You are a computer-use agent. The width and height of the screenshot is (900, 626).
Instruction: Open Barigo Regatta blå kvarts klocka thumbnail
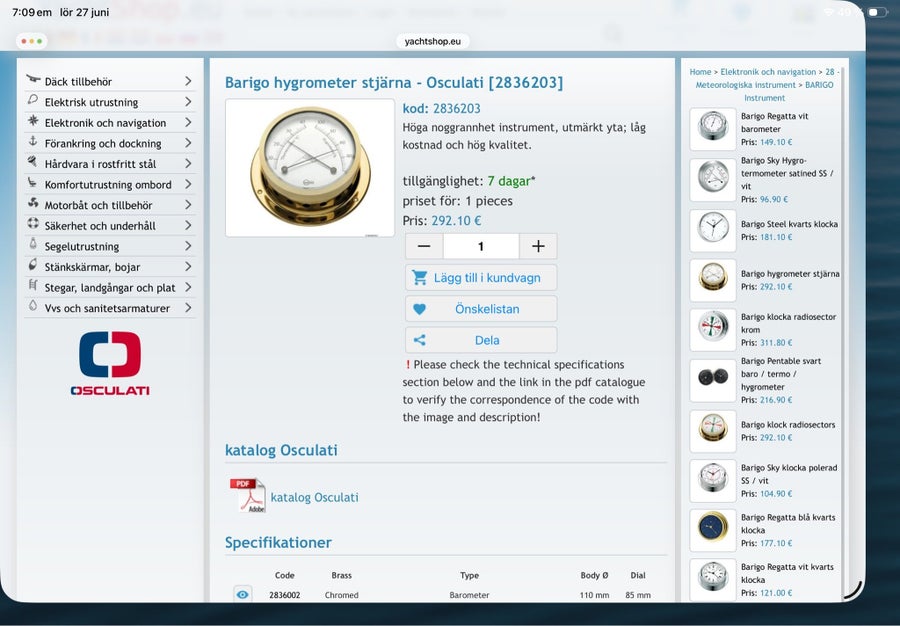(713, 530)
